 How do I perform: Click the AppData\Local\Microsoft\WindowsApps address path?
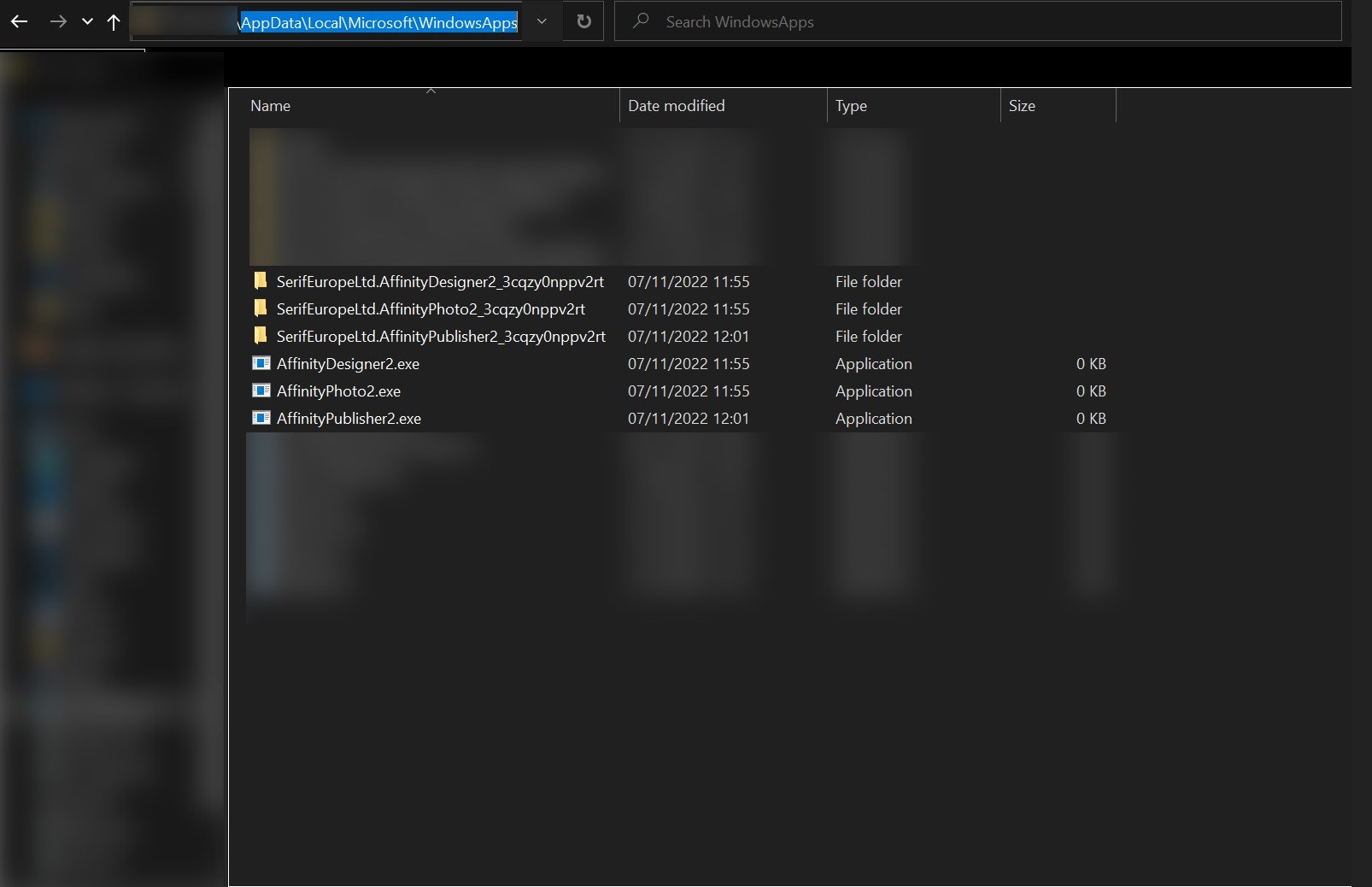[378, 22]
